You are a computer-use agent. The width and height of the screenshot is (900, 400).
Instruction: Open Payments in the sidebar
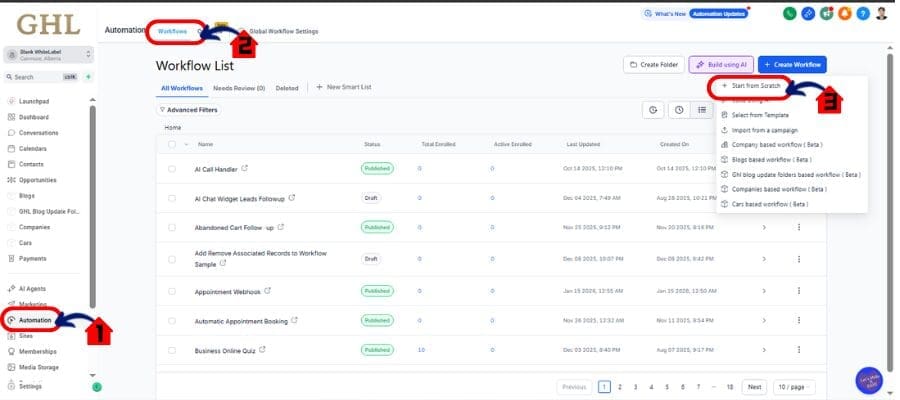click(x=32, y=259)
